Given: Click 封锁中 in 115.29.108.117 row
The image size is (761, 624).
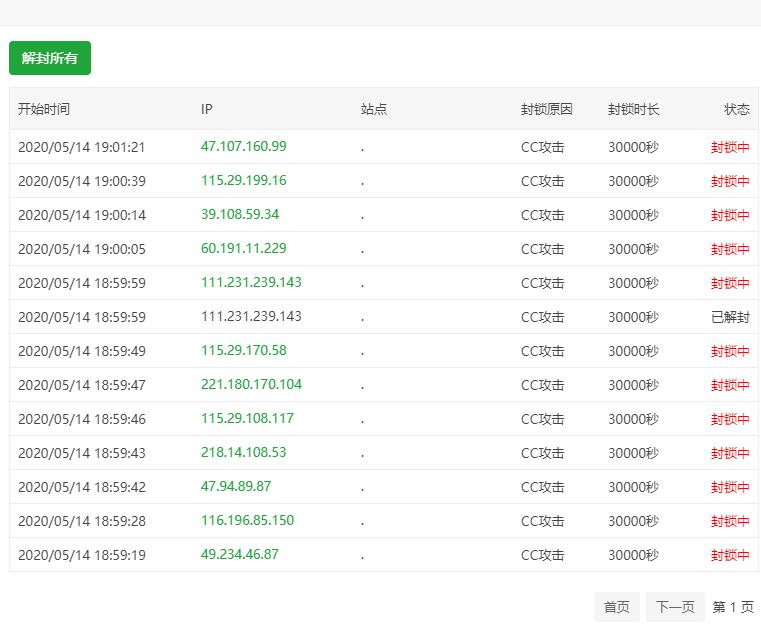Looking at the screenshot, I should tap(730, 419).
